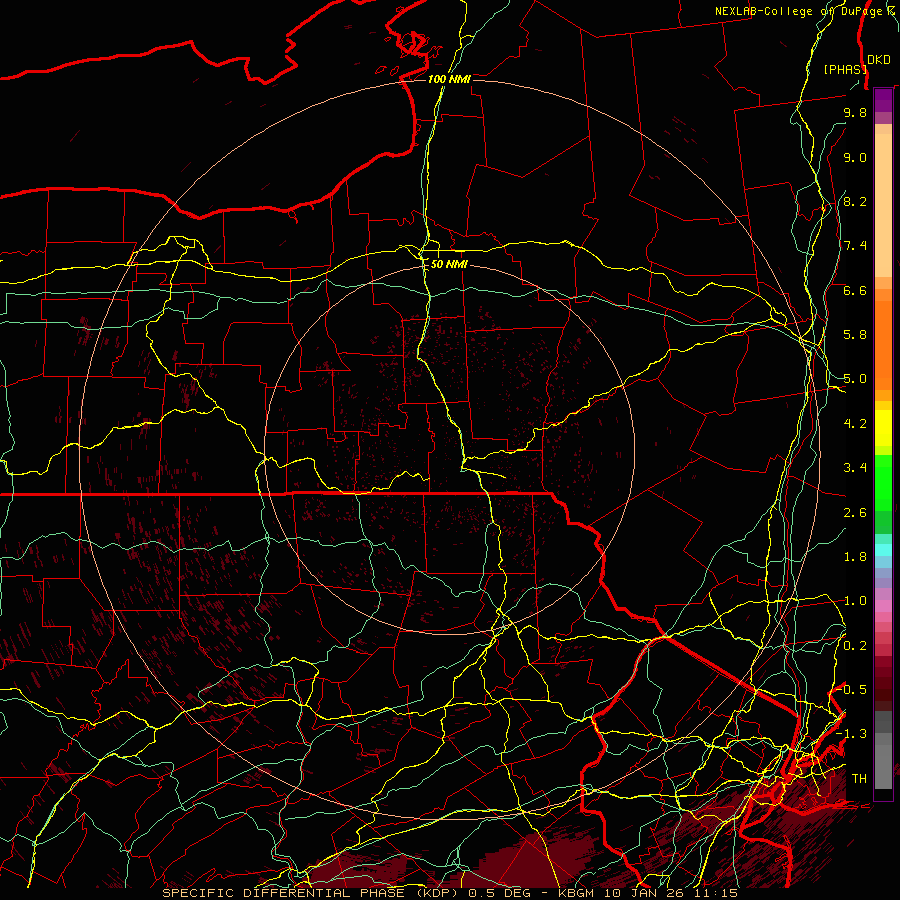
Task: Pick the bright green band of the color scale
Action: [x=883, y=482]
